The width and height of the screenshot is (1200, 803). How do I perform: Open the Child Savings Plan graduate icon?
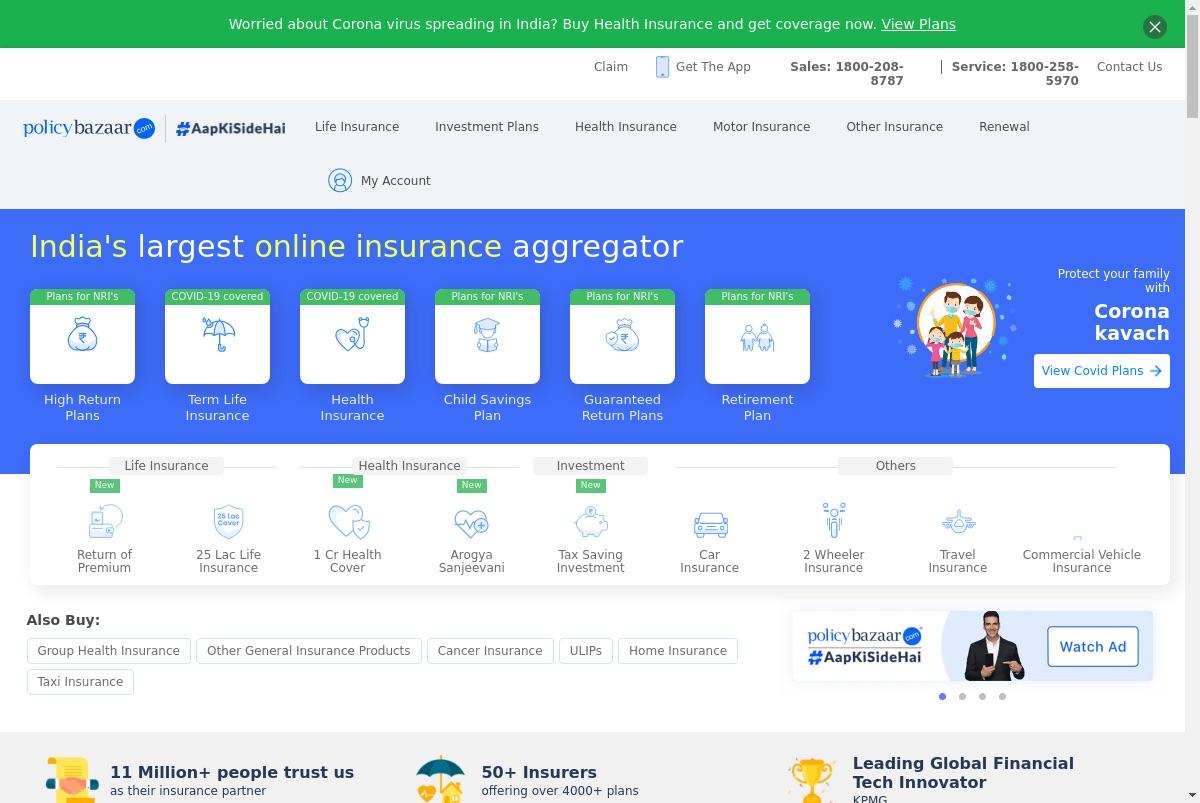click(487, 336)
